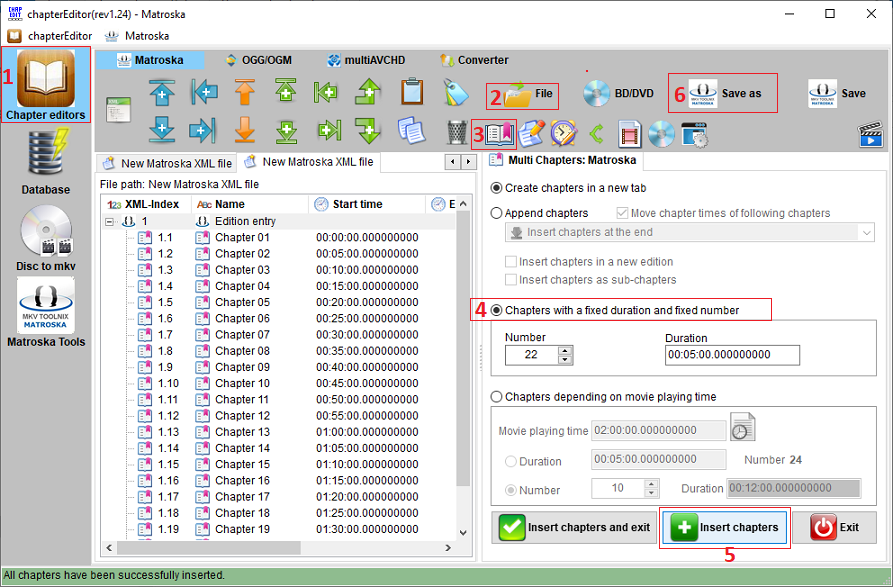This screenshot has height=587, width=893.
Task: Select the Number radio option
Action: [511, 490]
